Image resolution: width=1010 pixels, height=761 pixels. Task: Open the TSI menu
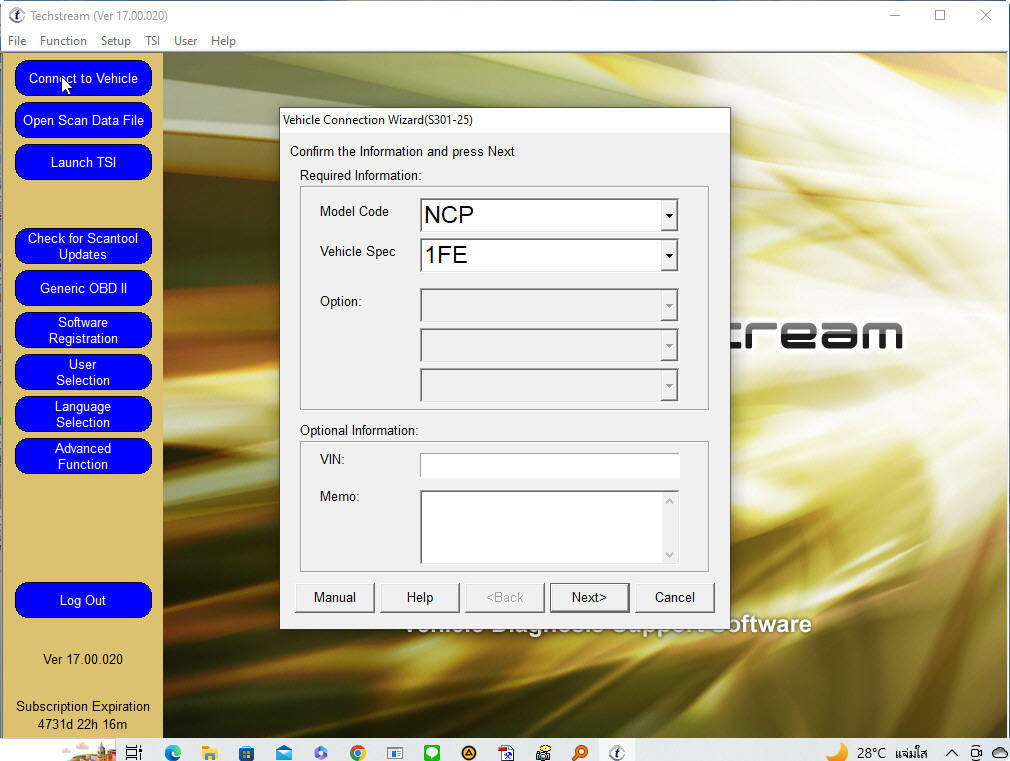coord(152,41)
